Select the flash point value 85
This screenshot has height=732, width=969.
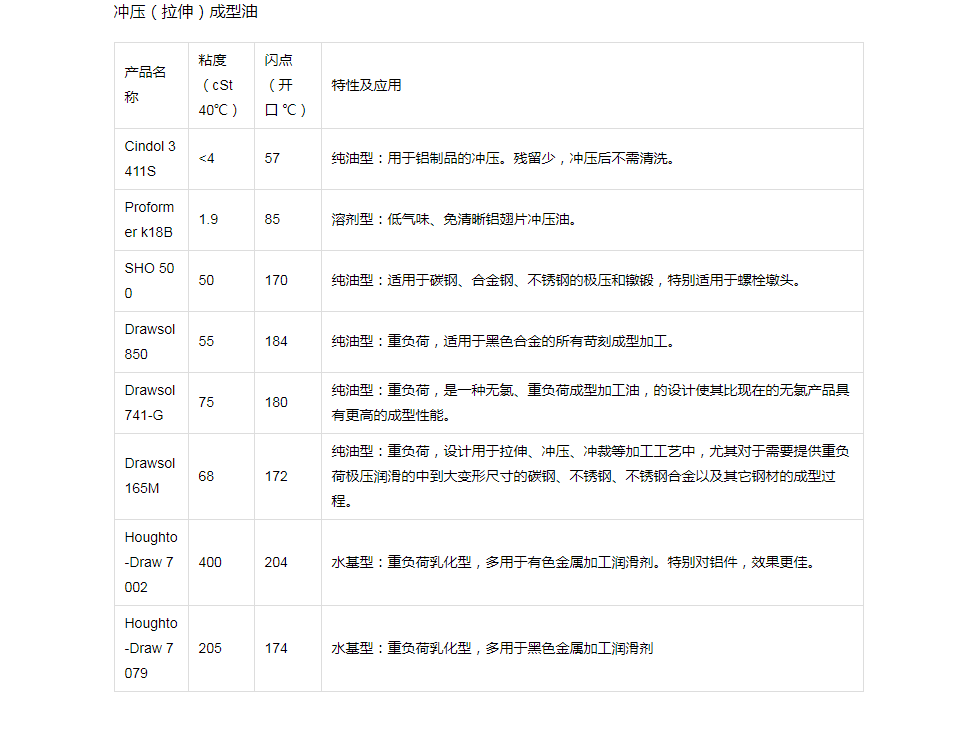(x=272, y=220)
